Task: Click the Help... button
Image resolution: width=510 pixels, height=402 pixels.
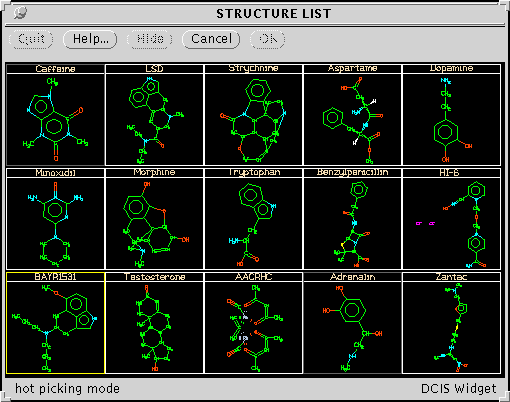Action: 90,39
